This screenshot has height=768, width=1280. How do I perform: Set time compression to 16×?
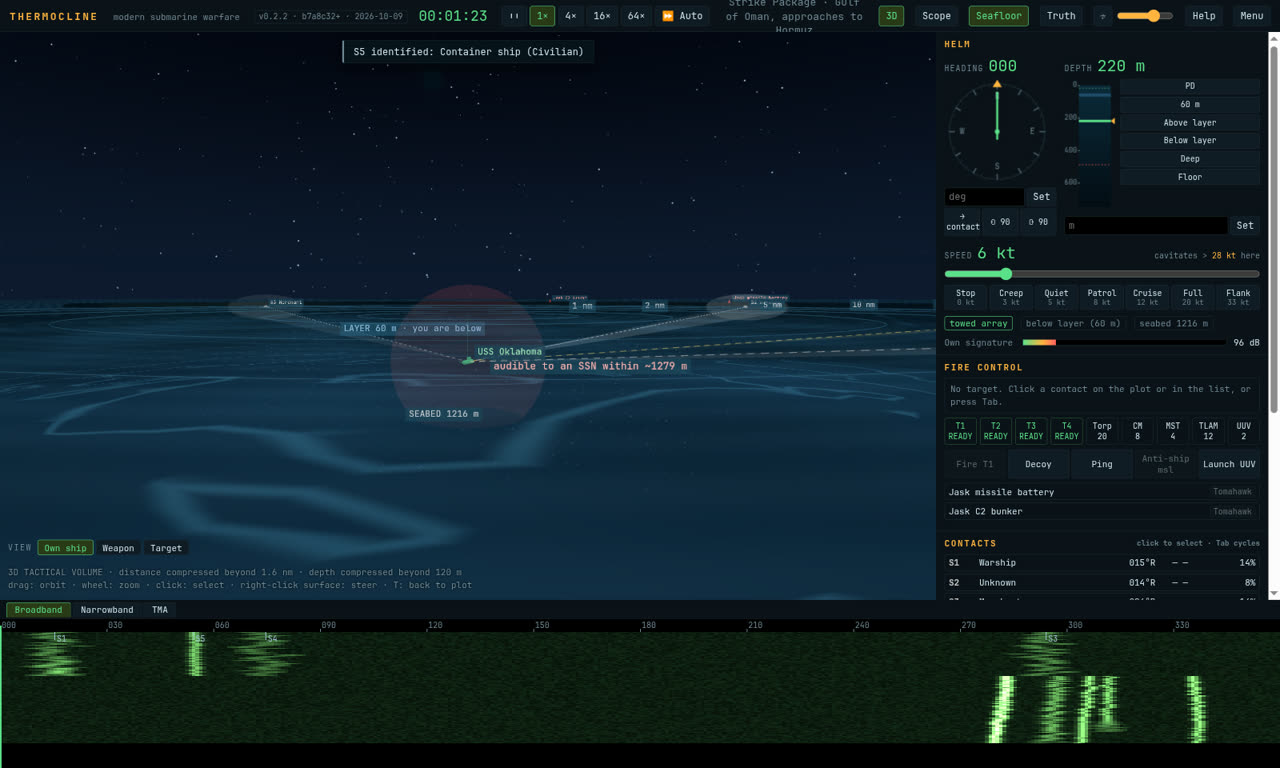[602, 16]
